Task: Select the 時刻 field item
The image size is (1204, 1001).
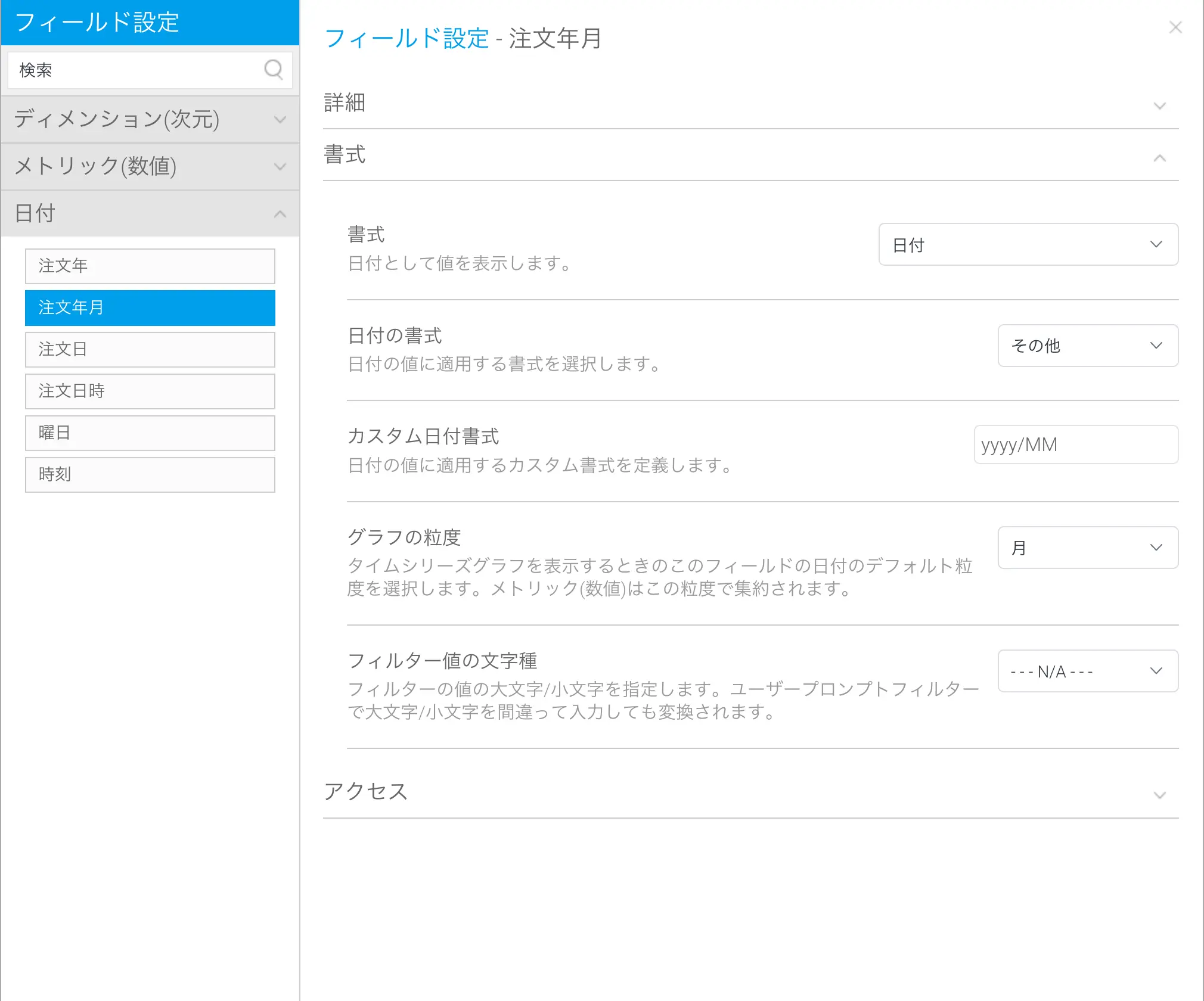Action: coord(150,474)
